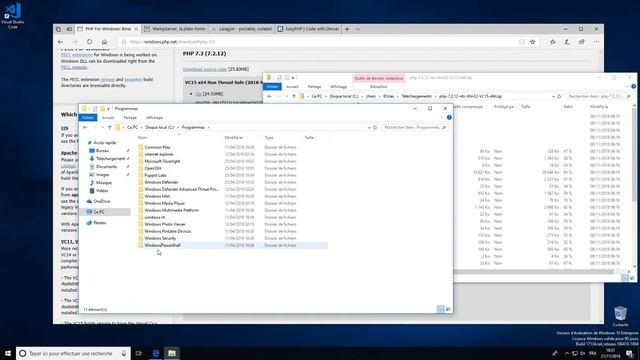
Task: Open Edge tab preview dropdown chevron
Action: coord(358,29)
